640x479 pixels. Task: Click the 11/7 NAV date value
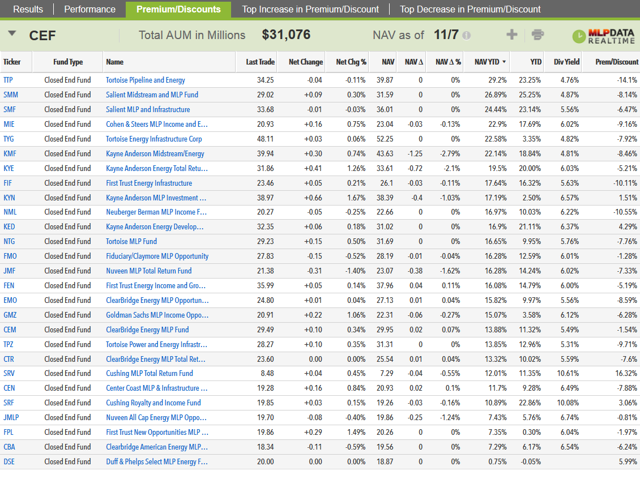pos(446,35)
